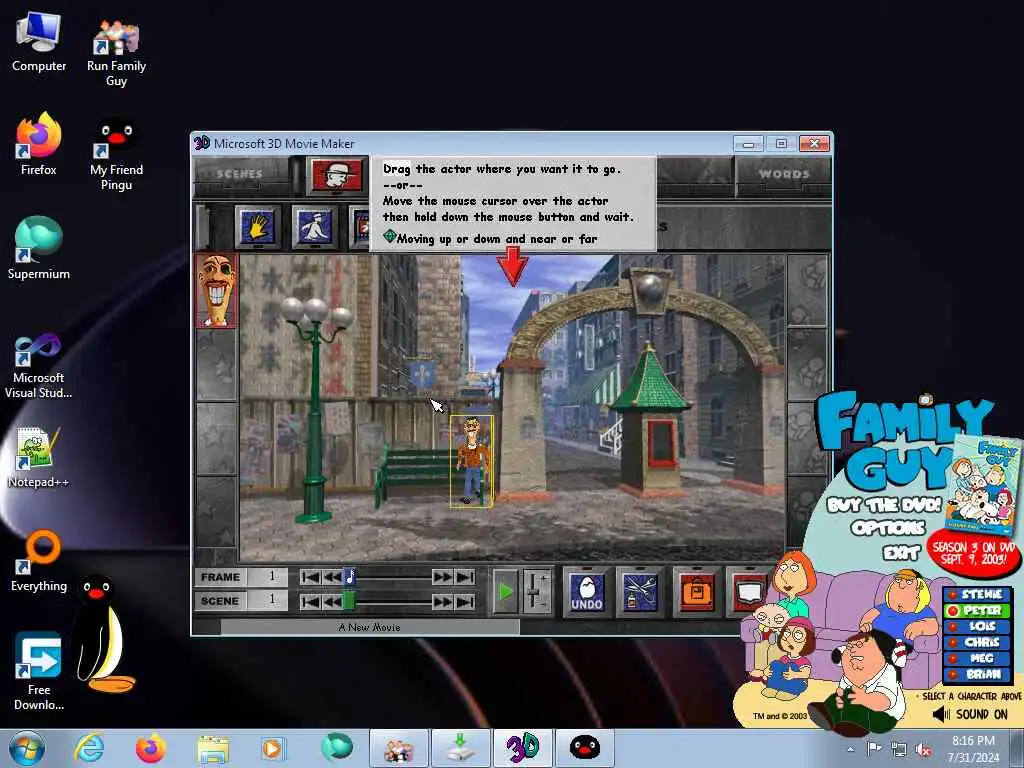Open Supermium desktop shortcut

pyautogui.click(x=39, y=249)
